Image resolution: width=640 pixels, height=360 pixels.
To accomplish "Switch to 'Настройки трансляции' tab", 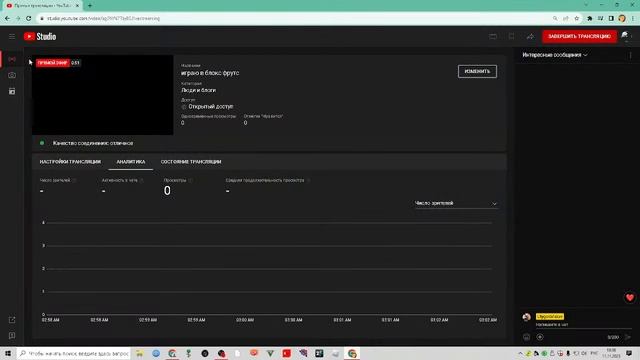I will pos(70,162).
